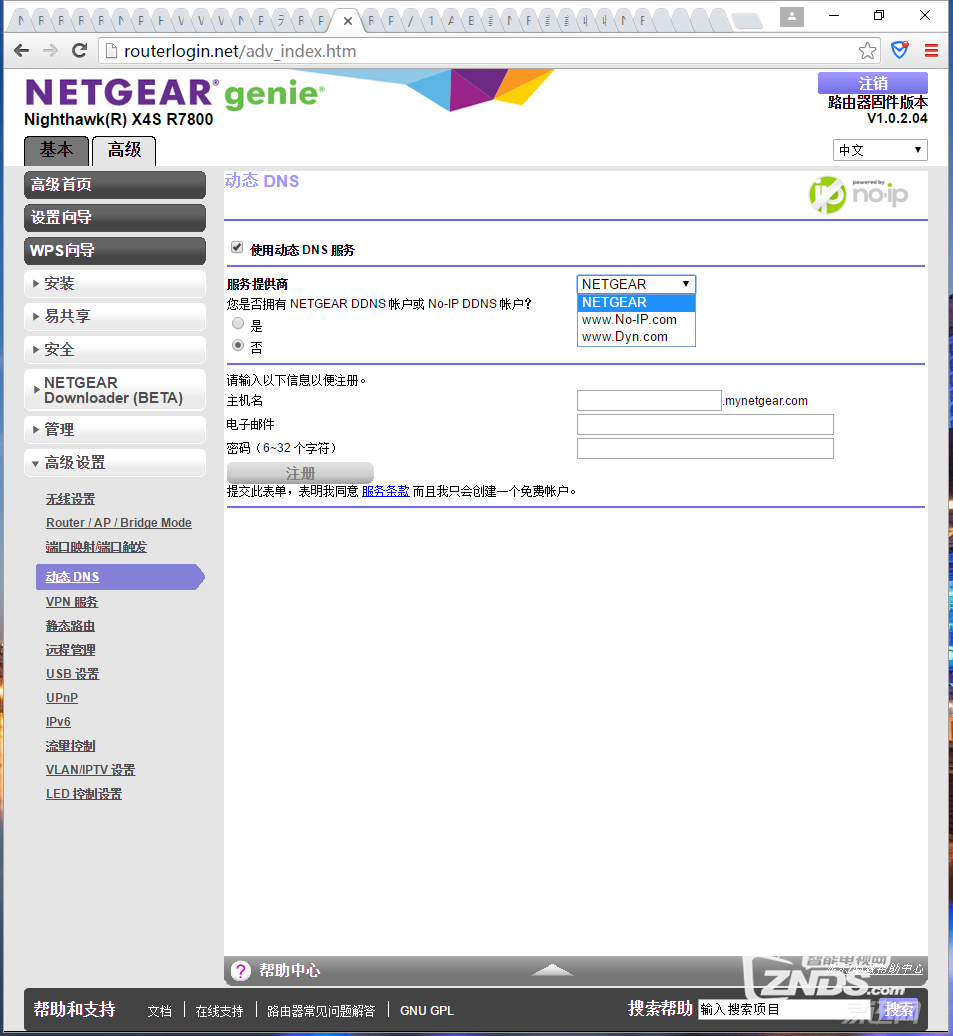This screenshot has width=953, height=1036.
Task: Expand help center with the up arrow
Action: [x=552, y=970]
